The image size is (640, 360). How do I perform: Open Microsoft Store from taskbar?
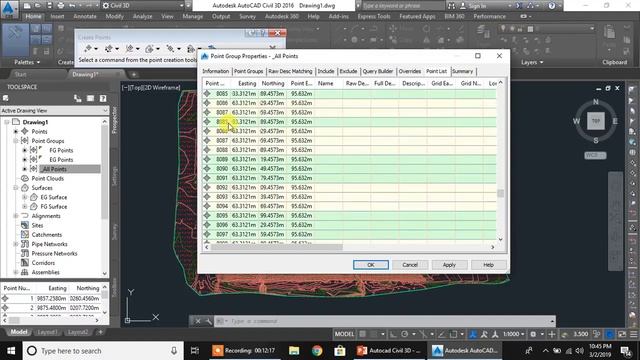click(x=340, y=351)
